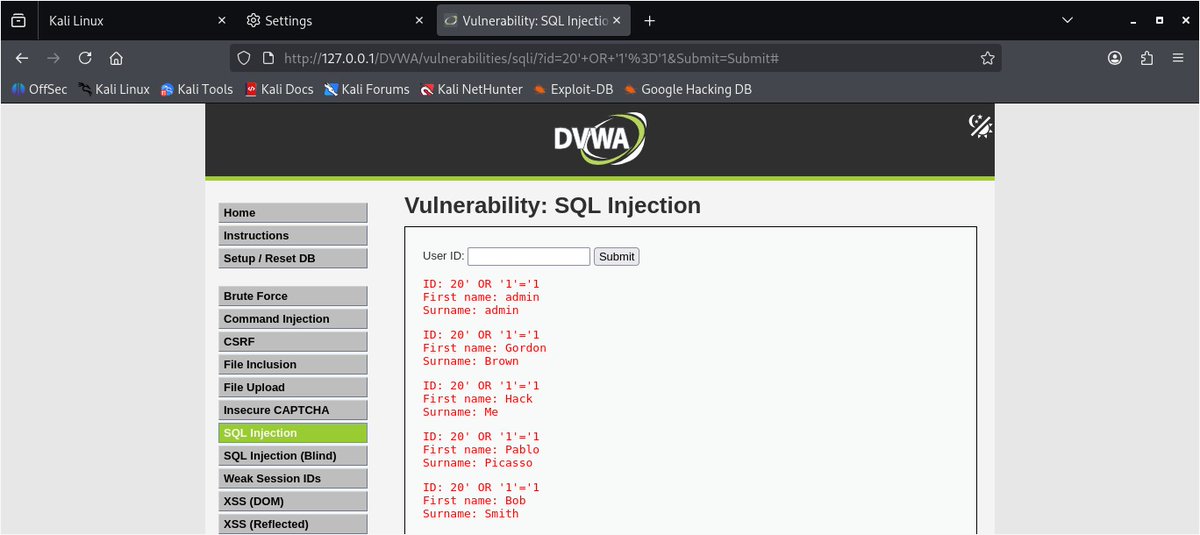Open the extensions puzzle icon
Image resolution: width=1200 pixels, height=535 pixels.
click(1146, 58)
